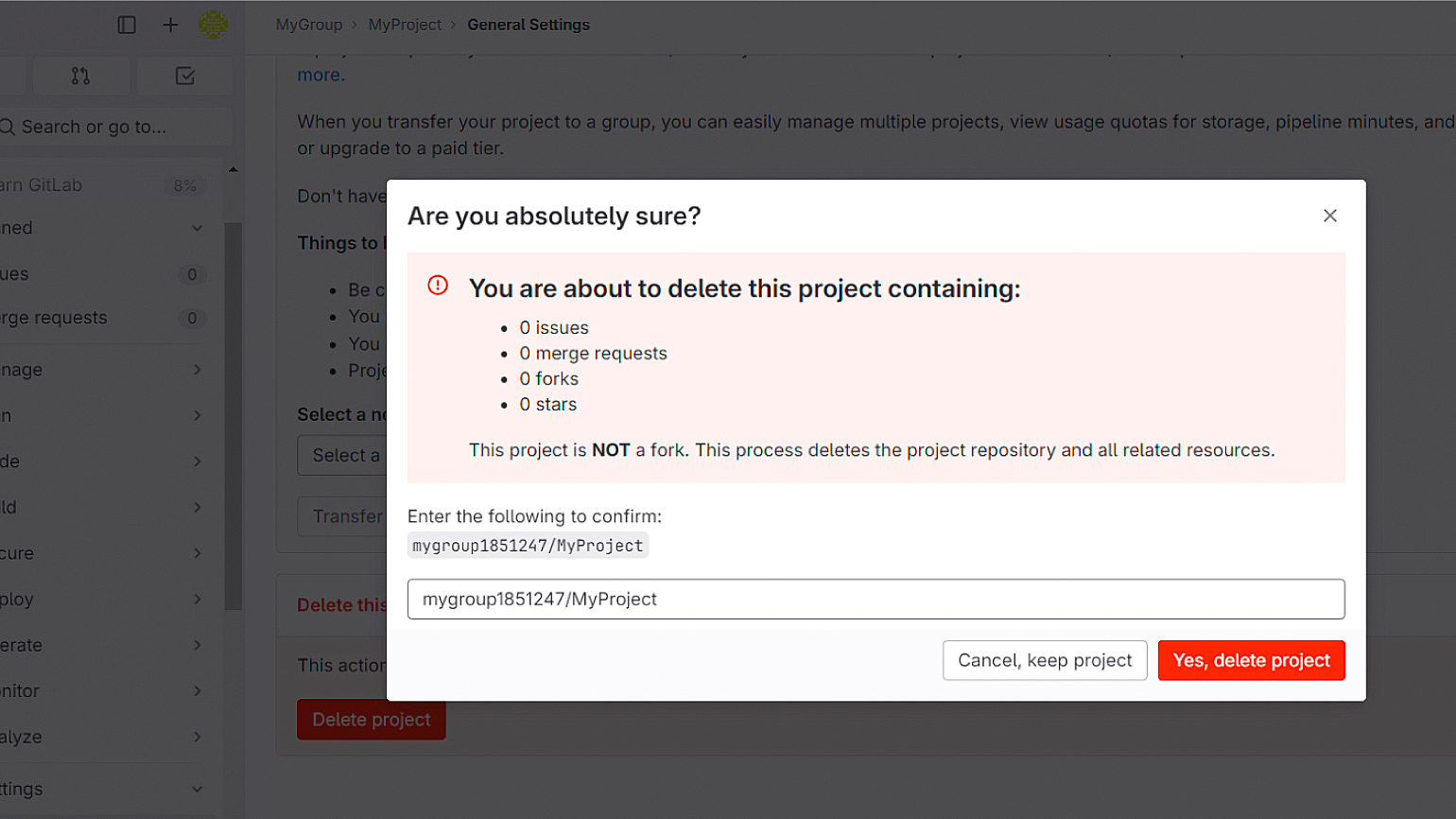Expand the Secure sidebar section

click(x=104, y=553)
